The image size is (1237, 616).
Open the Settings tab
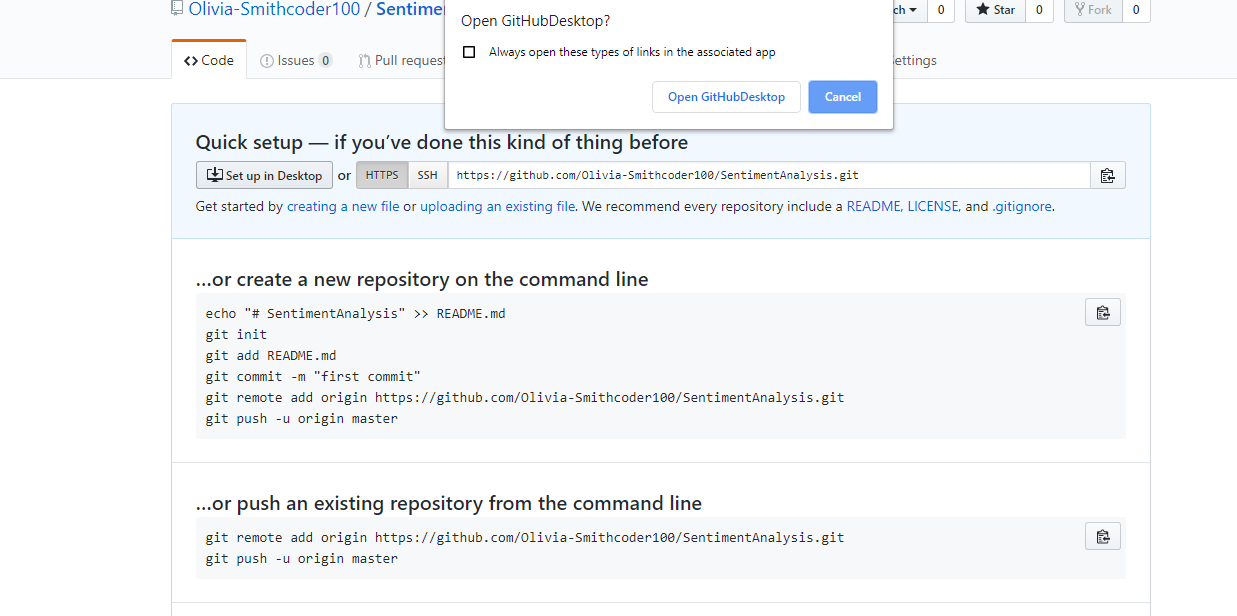pos(915,60)
